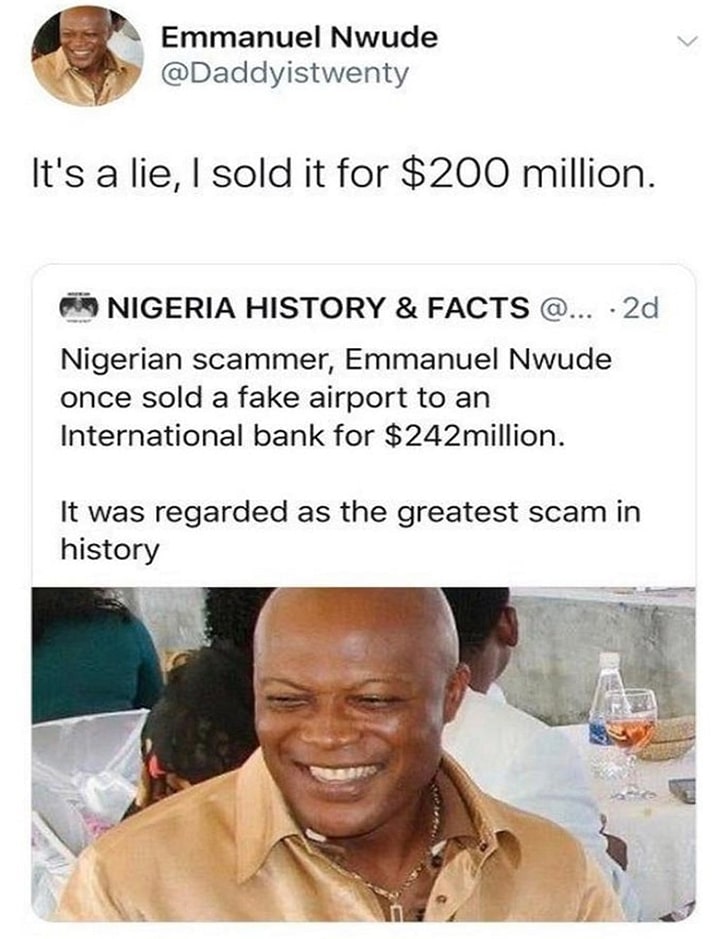Select the "It's a lie" tweet text
The width and height of the screenshot is (728, 939).
[343, 174]
